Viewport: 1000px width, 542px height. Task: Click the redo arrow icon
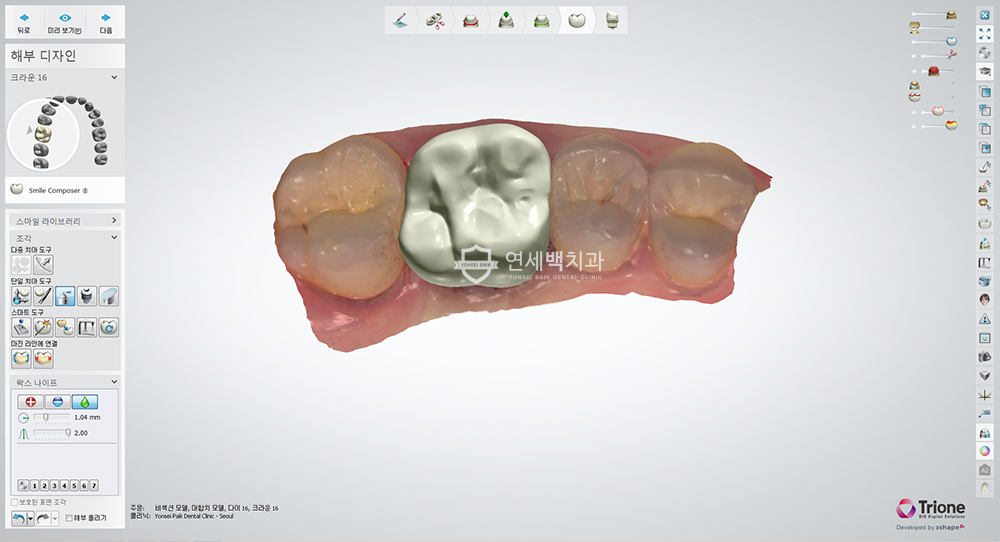tap(43, 518)
